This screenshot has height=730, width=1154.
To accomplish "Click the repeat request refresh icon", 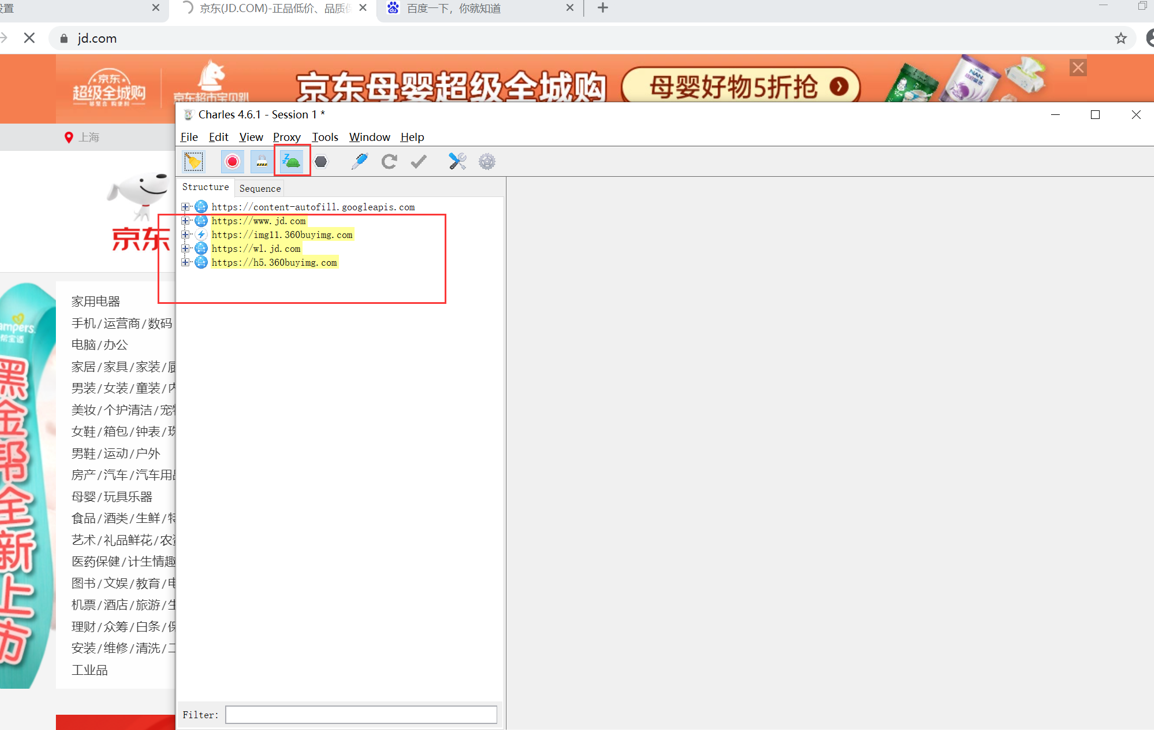I will click(389, 162).
